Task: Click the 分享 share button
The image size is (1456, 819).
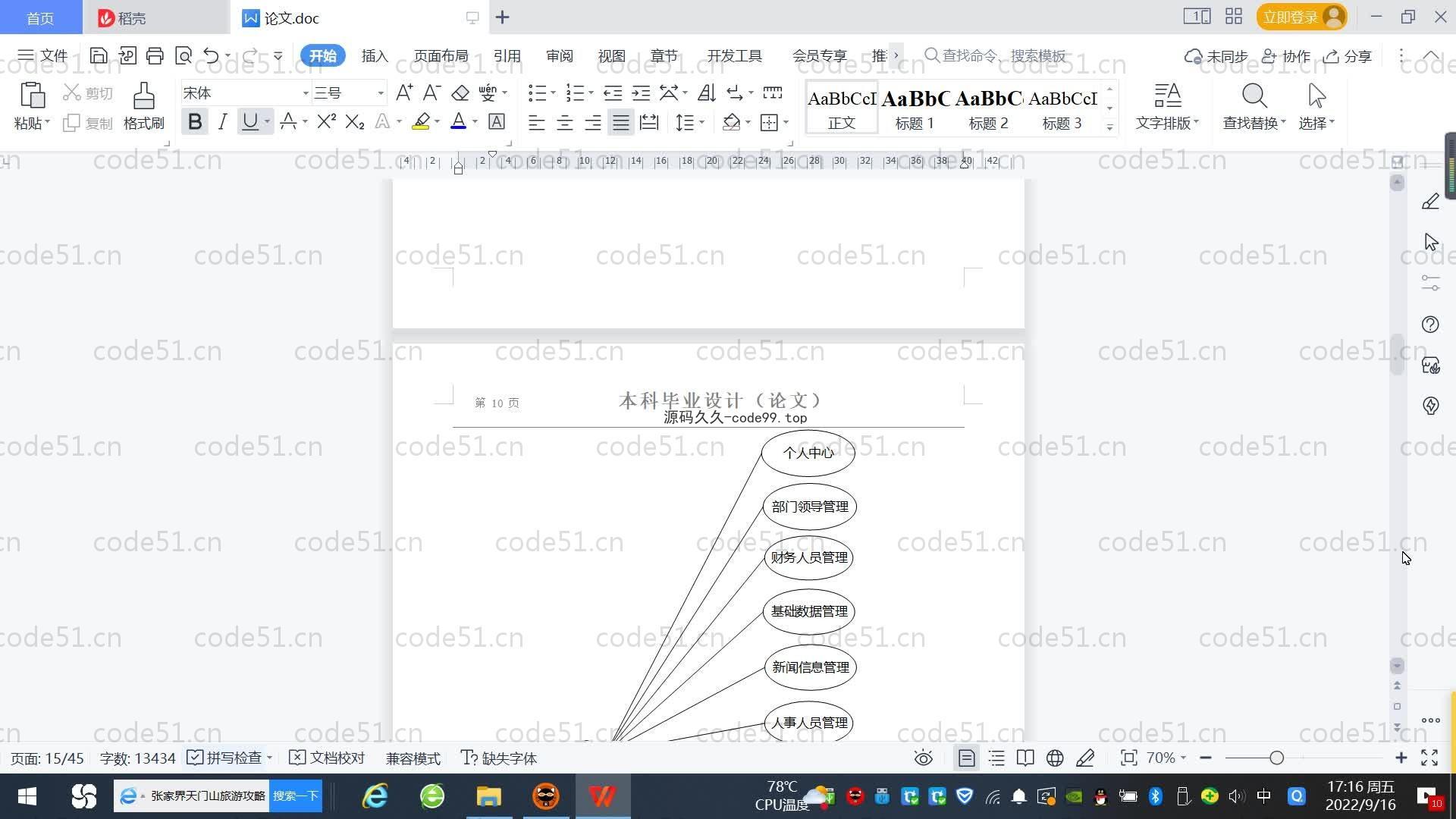Action: [1348, 56]
